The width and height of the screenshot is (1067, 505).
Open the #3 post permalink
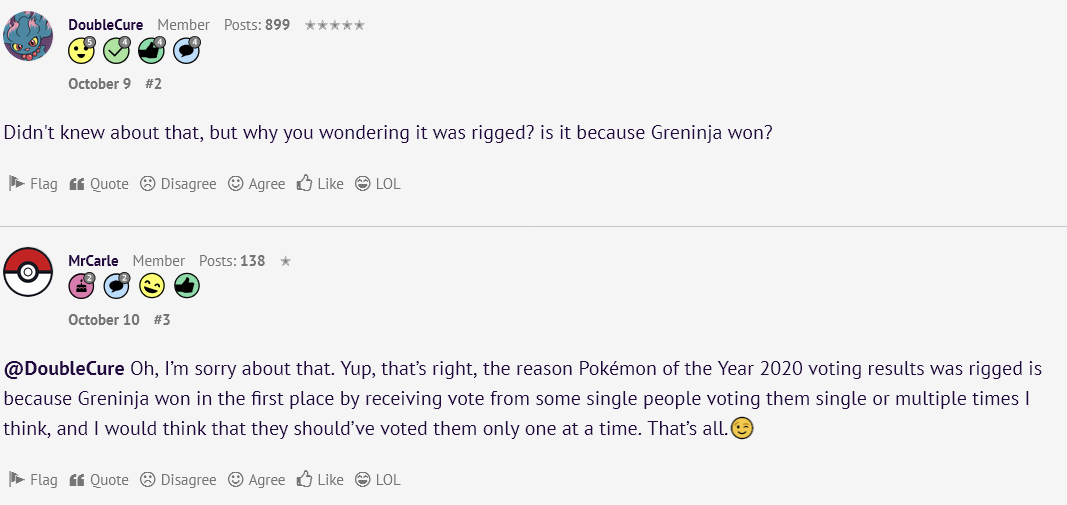pos(162,320)
